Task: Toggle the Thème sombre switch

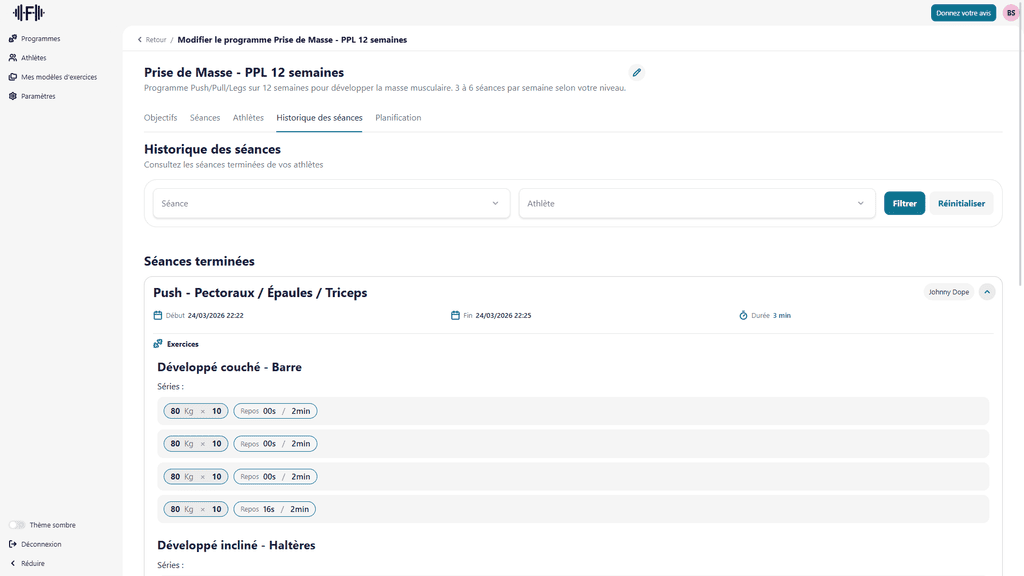Action: [x=17, y=525]
